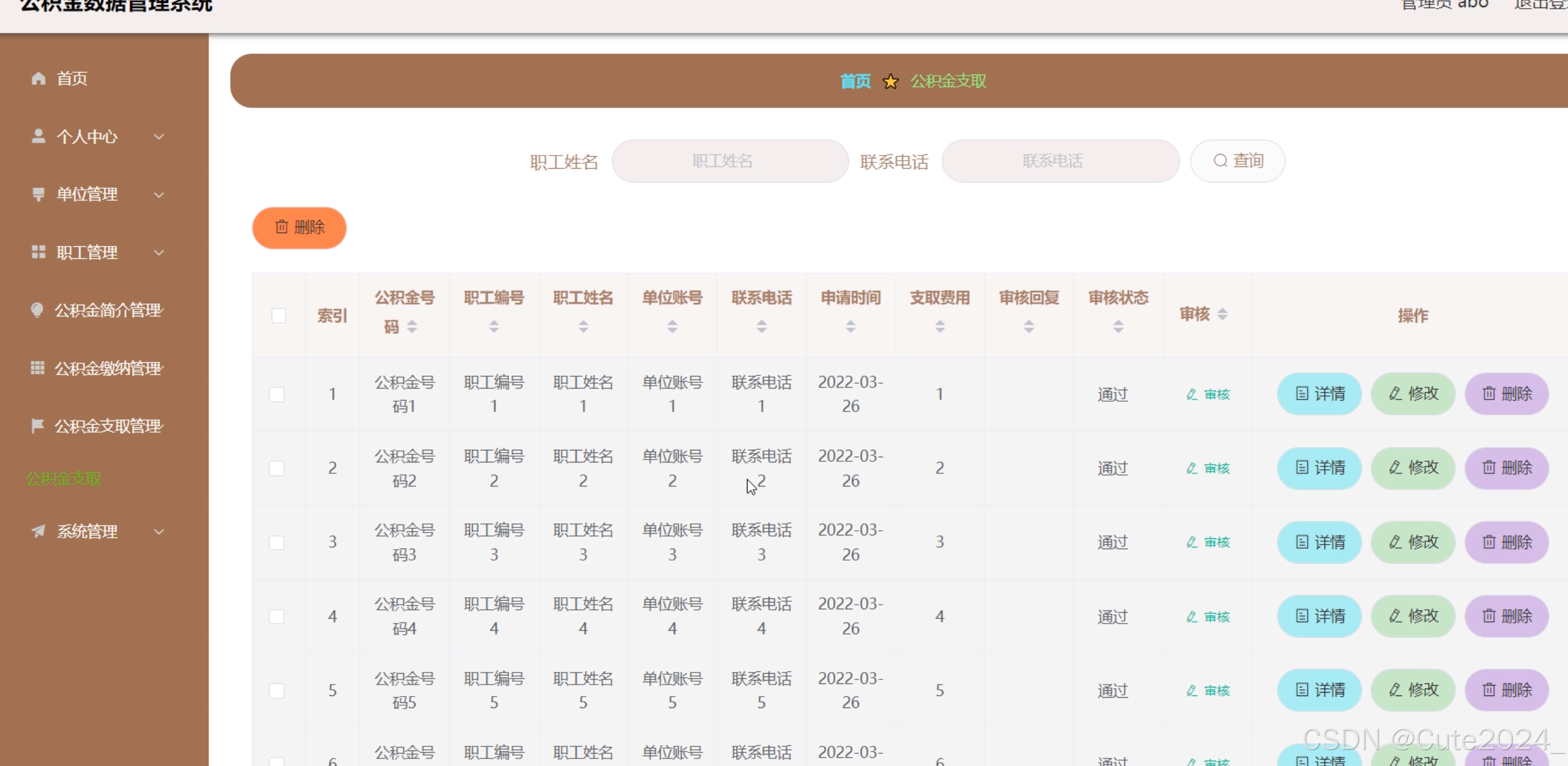This screenshot has height=766, width=1568.
Task: Click the home icon beside 首页 in sidebar
Action: tap(38, 79)
